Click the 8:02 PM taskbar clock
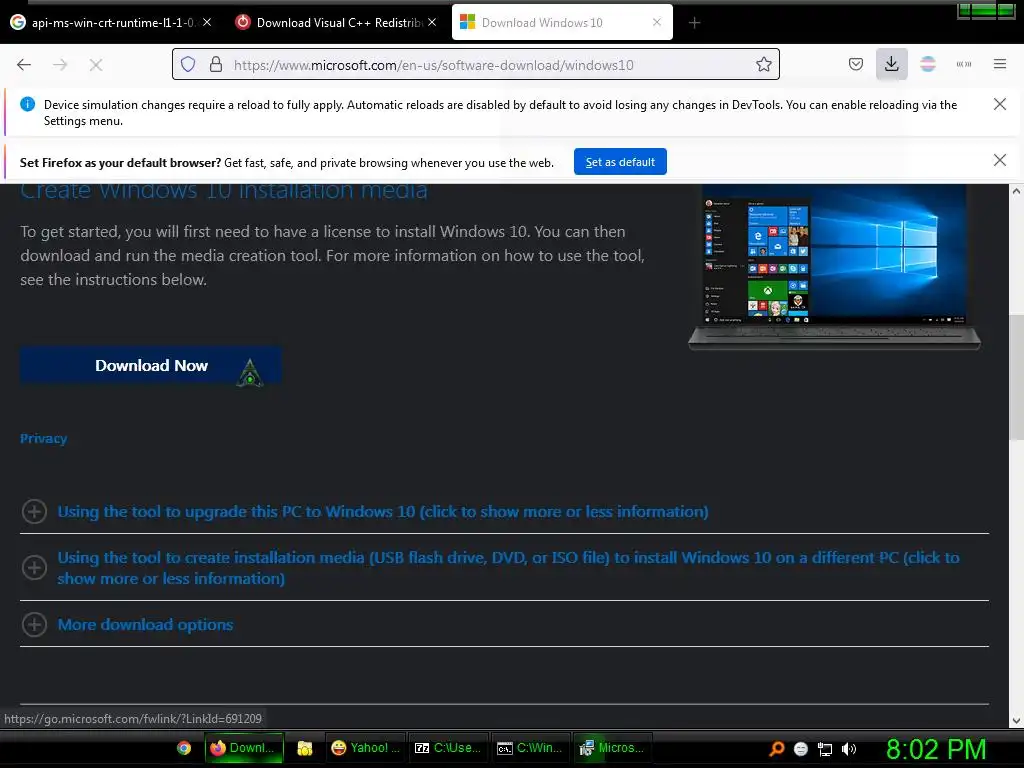The height and width of the screenshot is (768, 1024). point(936,749)
